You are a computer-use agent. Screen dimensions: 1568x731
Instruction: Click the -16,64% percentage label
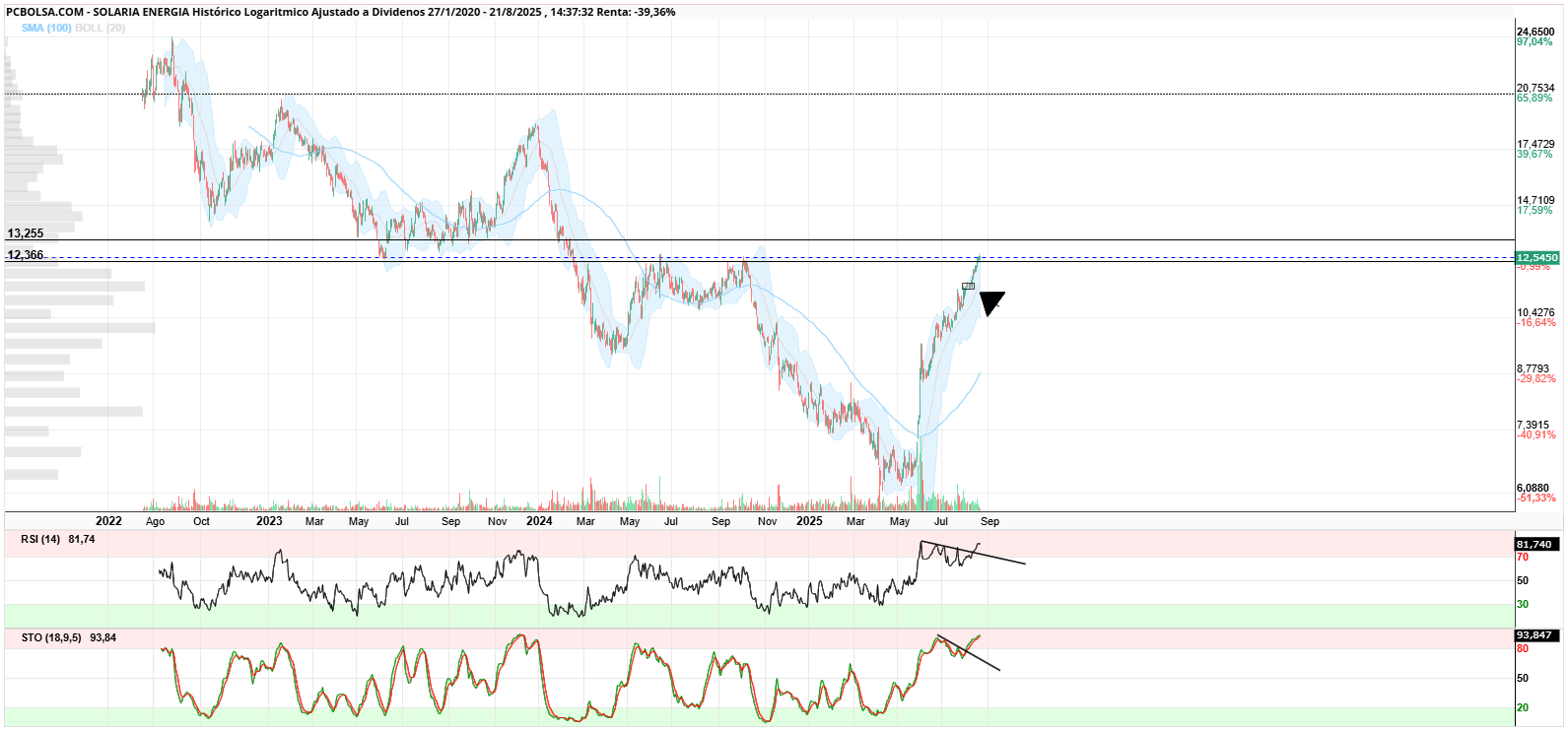(x=1536, y=323)
